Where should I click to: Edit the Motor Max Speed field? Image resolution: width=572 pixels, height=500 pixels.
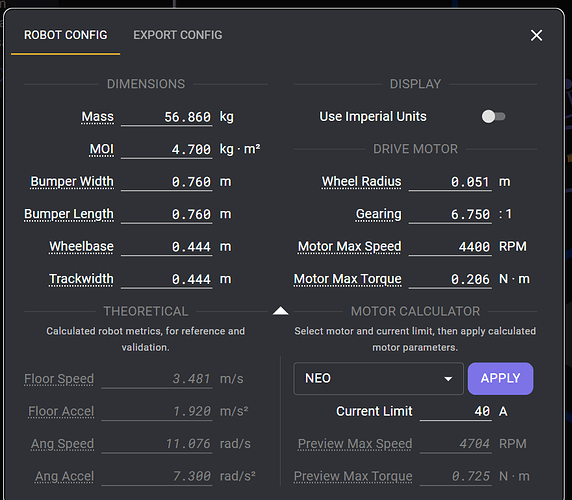pyautogui.click(x=450, y=247)
